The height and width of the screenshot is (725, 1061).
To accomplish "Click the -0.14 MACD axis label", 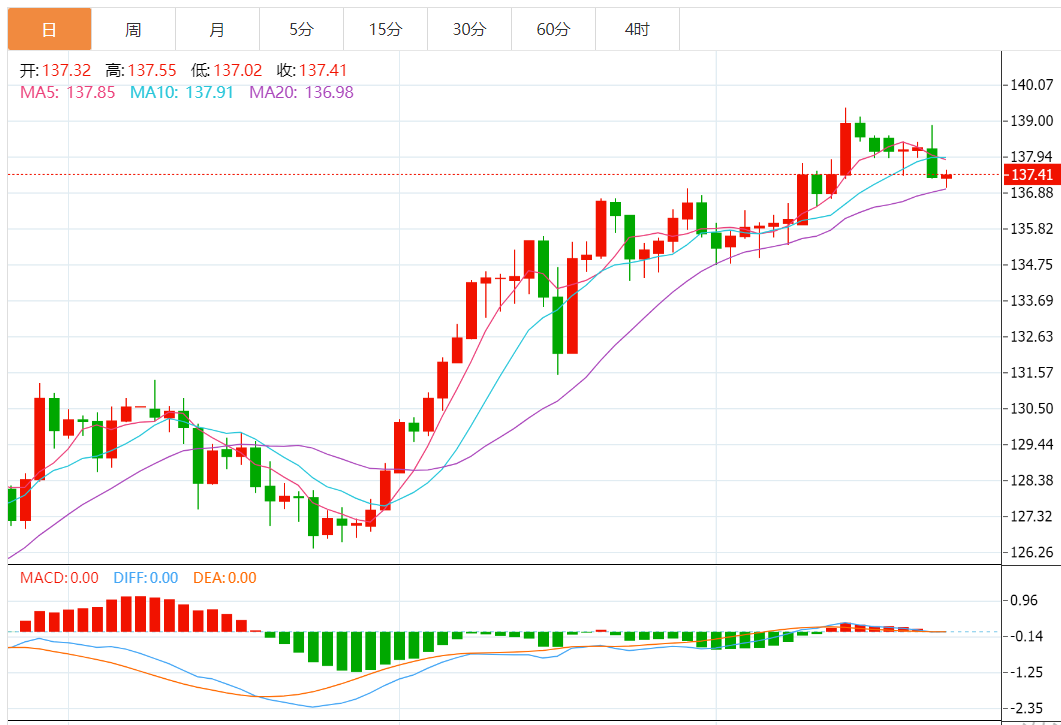I will [x=1026, y=636].
